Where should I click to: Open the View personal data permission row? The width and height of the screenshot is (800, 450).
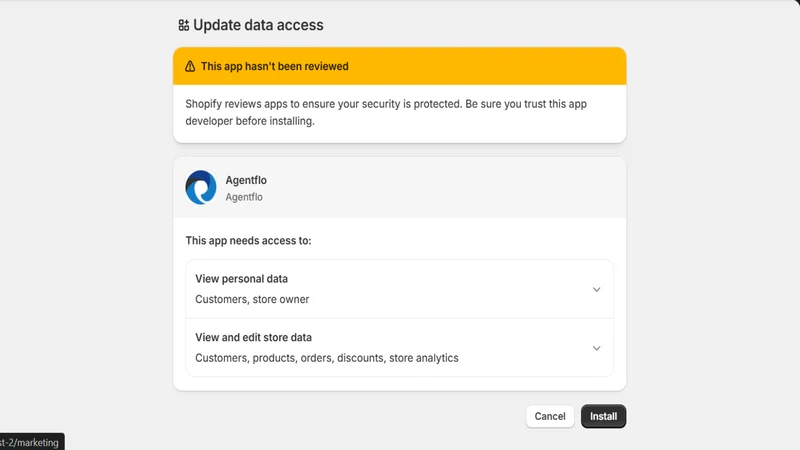(x=399, y=289)
